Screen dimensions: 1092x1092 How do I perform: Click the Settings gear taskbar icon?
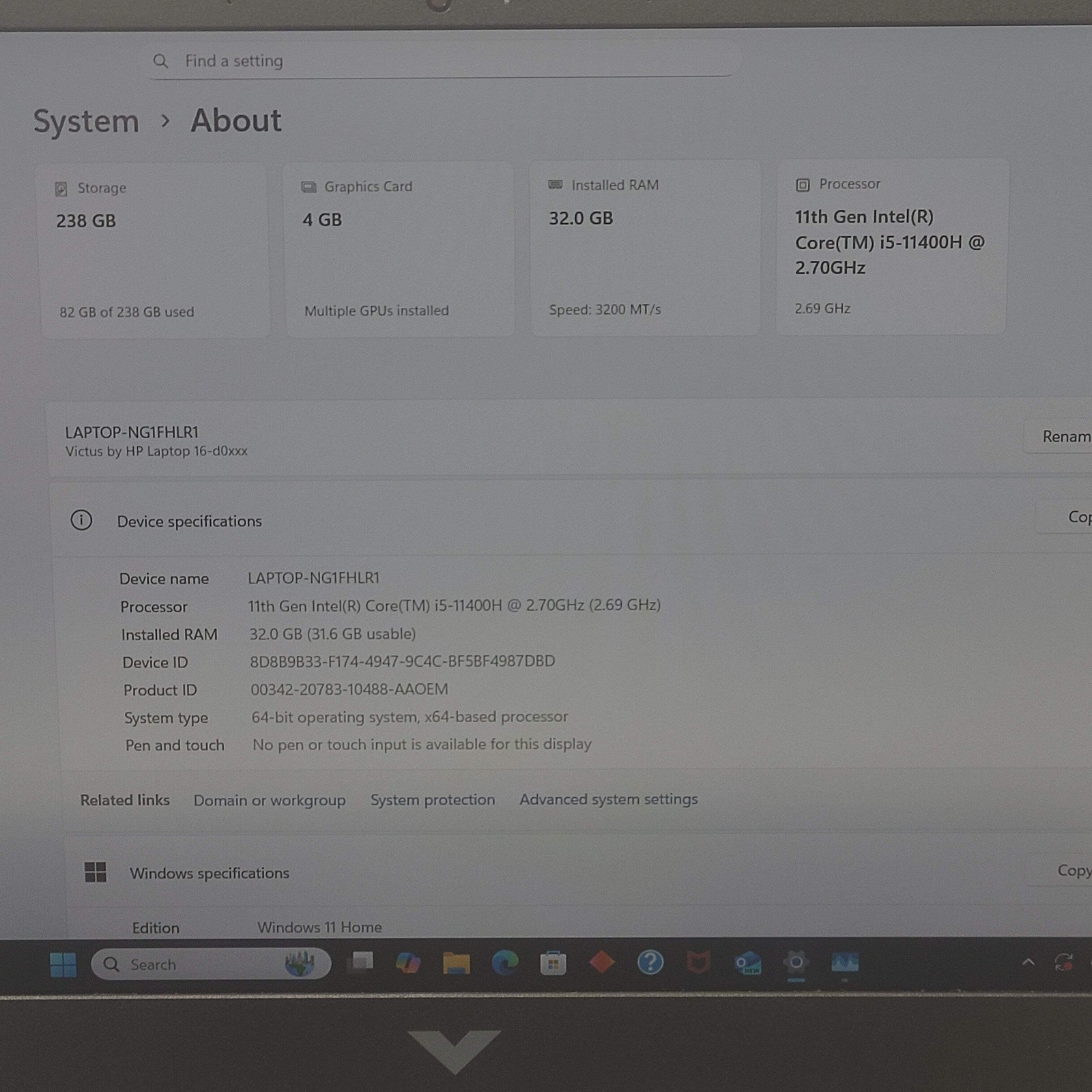(x=796, y=962)
